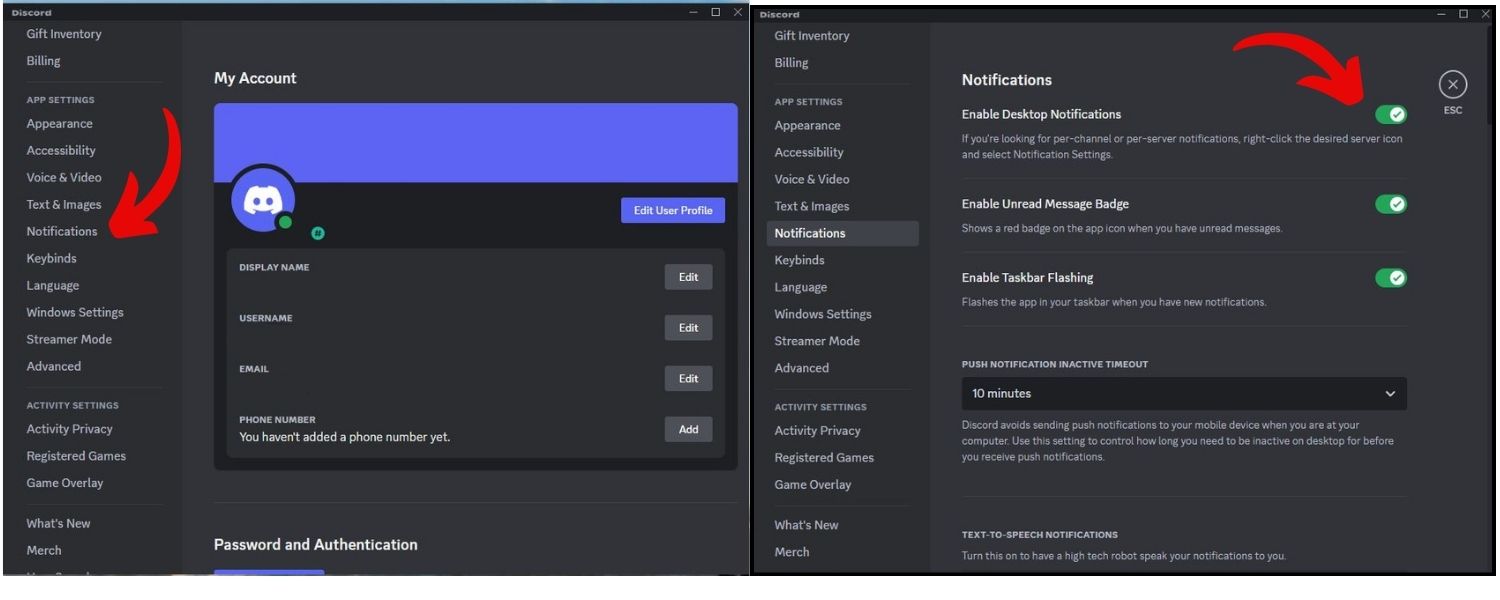Click the Edit User Profile button
This screenshot has height=600, width=1500.
coord(672,210)
